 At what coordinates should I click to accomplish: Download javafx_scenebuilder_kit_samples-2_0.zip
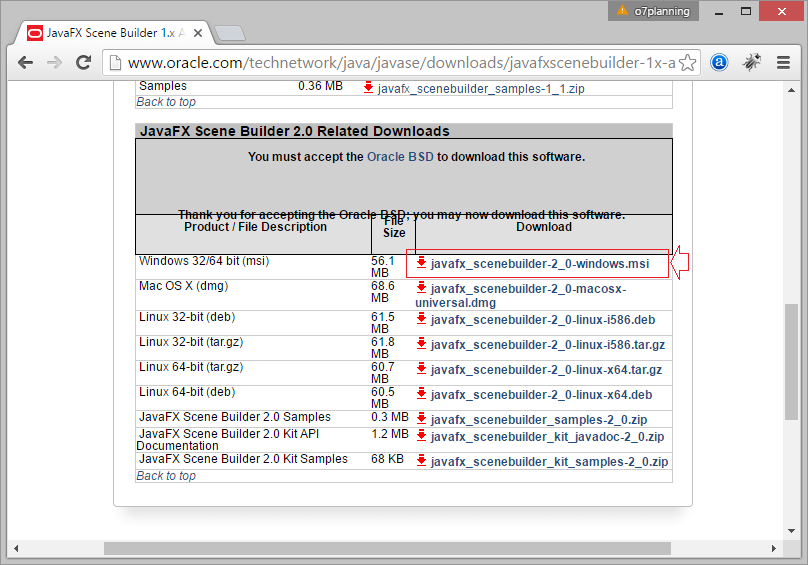(549, 462)
